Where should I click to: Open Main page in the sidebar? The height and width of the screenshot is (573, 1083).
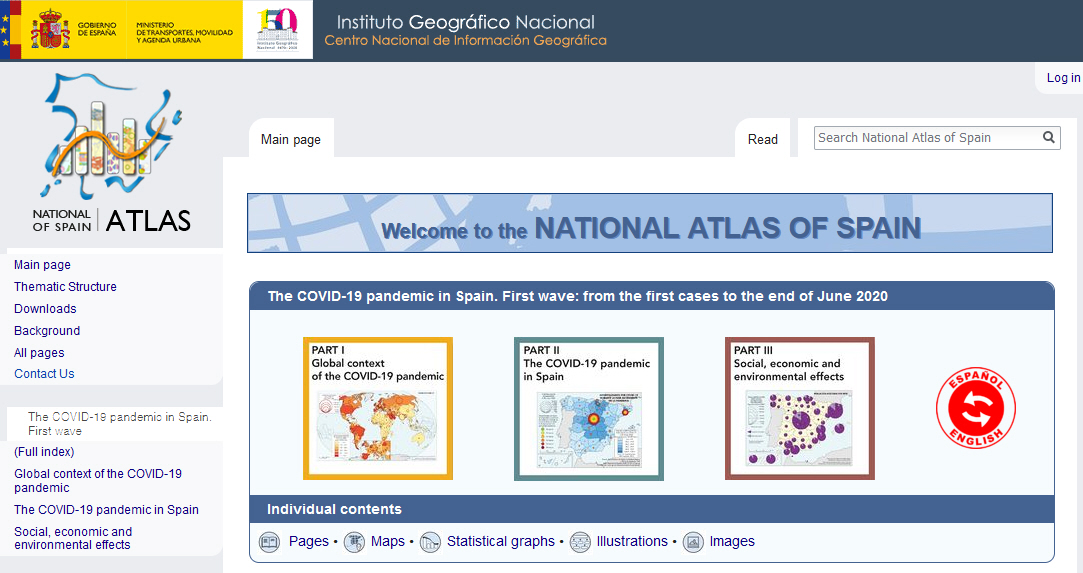click(x=42, y=265)
